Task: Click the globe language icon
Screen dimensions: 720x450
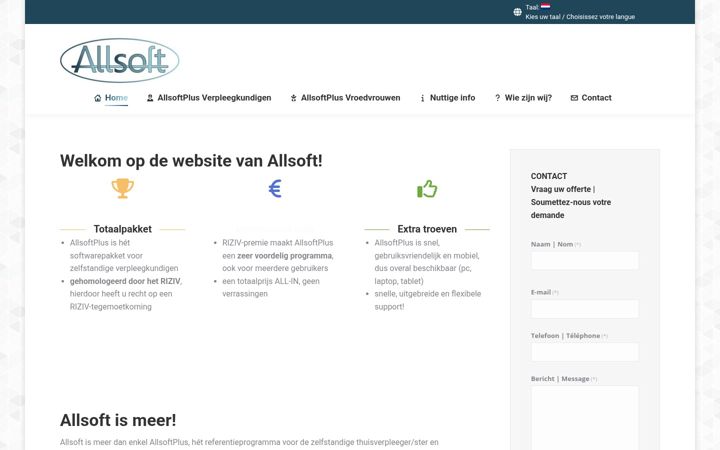Action: (518, 12)
